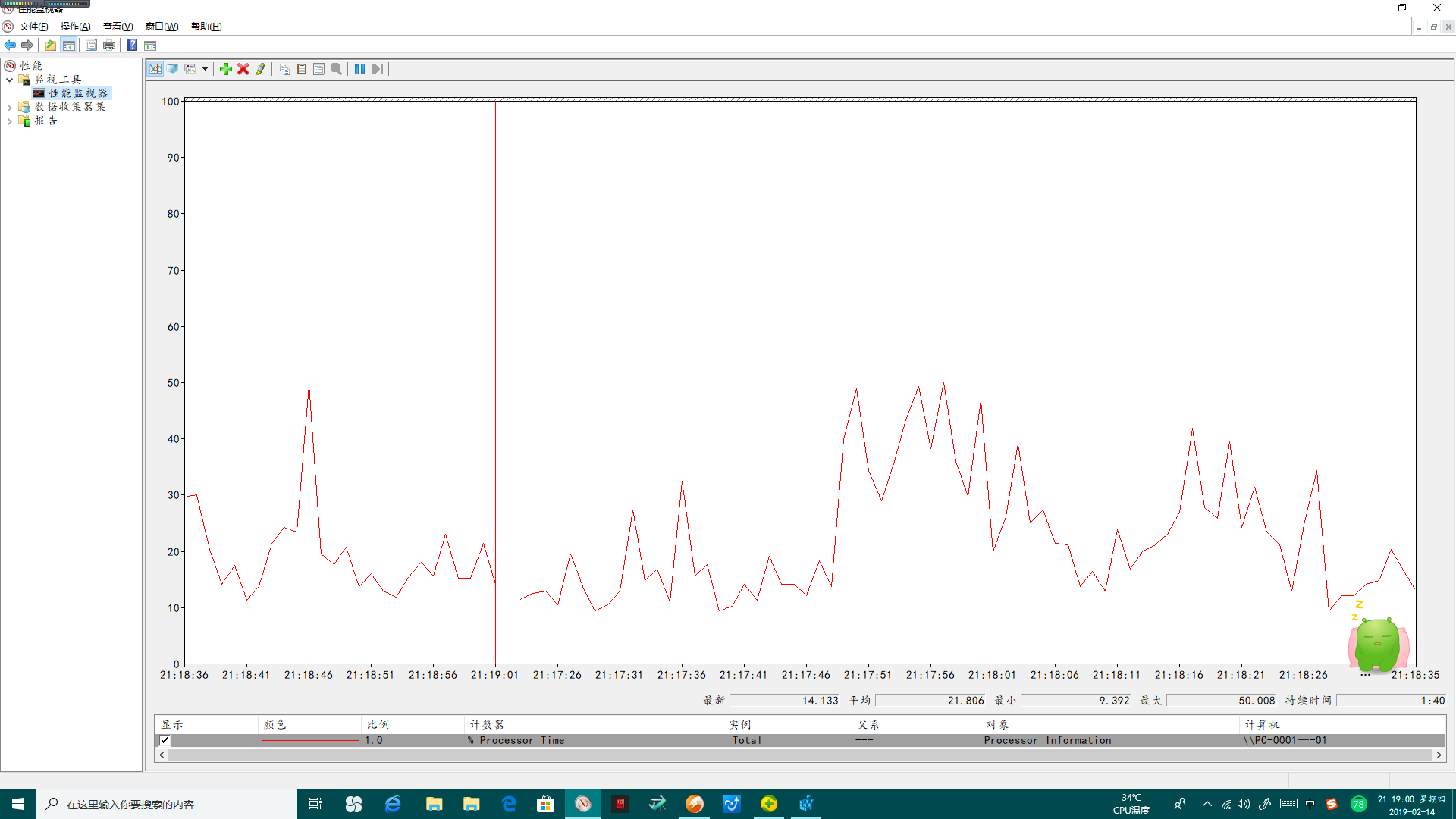Image resolution: width=1456 pixels, height=819 pixels.
Task: Open Task View on the taskbar
Action: pyautogui.click(x=315, y=804)
